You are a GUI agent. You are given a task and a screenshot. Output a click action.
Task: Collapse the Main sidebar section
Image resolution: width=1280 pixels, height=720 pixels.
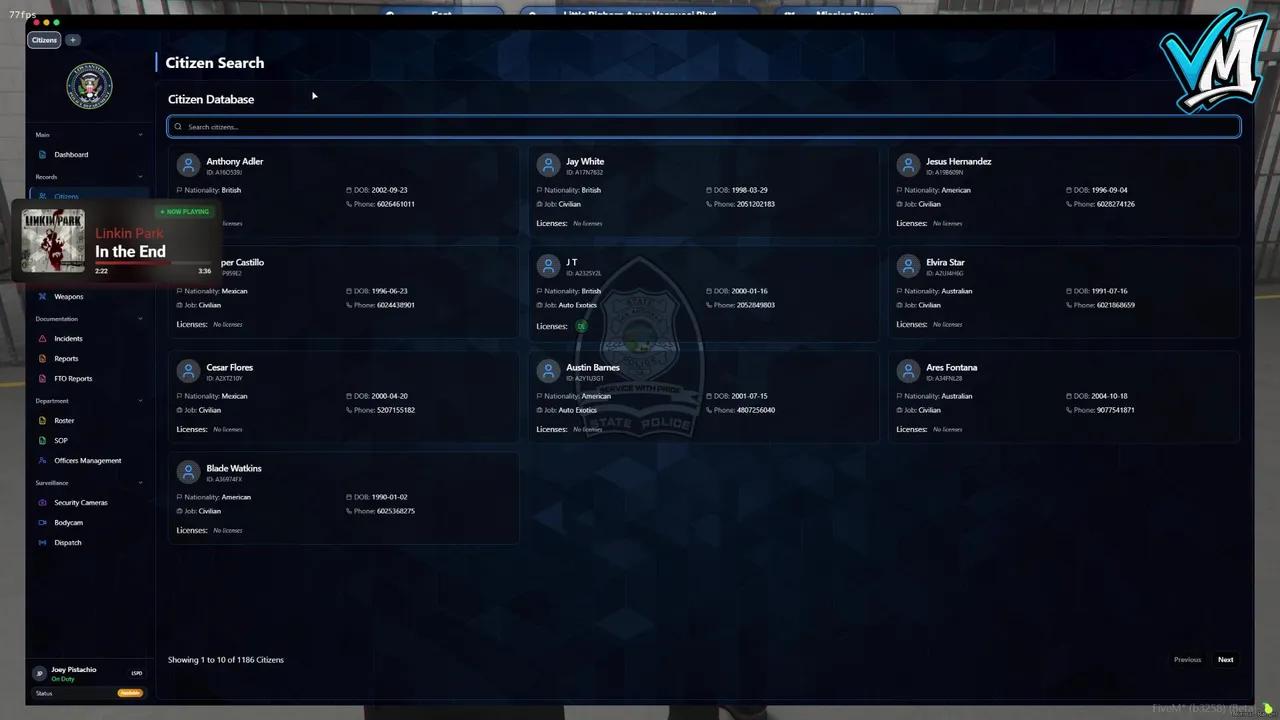pyautogui.click(x=140, y=135)
